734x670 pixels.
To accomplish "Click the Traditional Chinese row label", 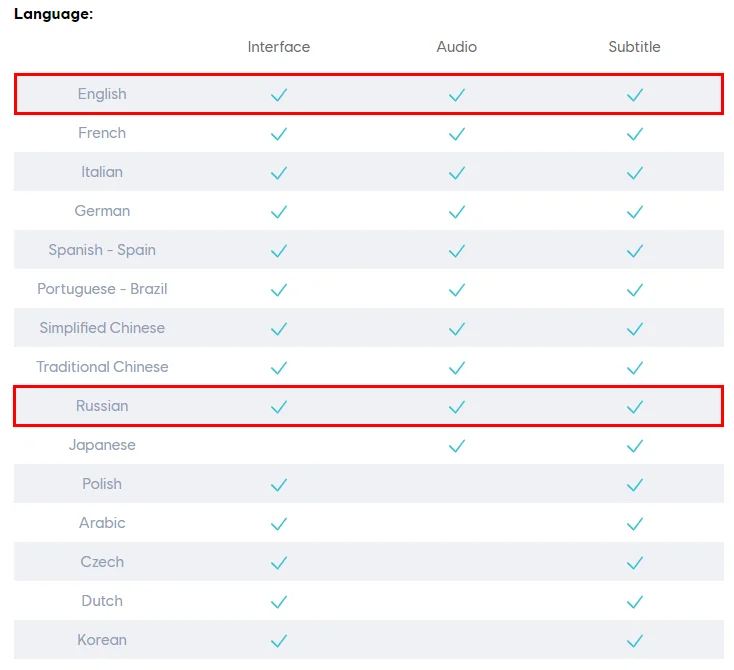I will [x=102, y=367].
